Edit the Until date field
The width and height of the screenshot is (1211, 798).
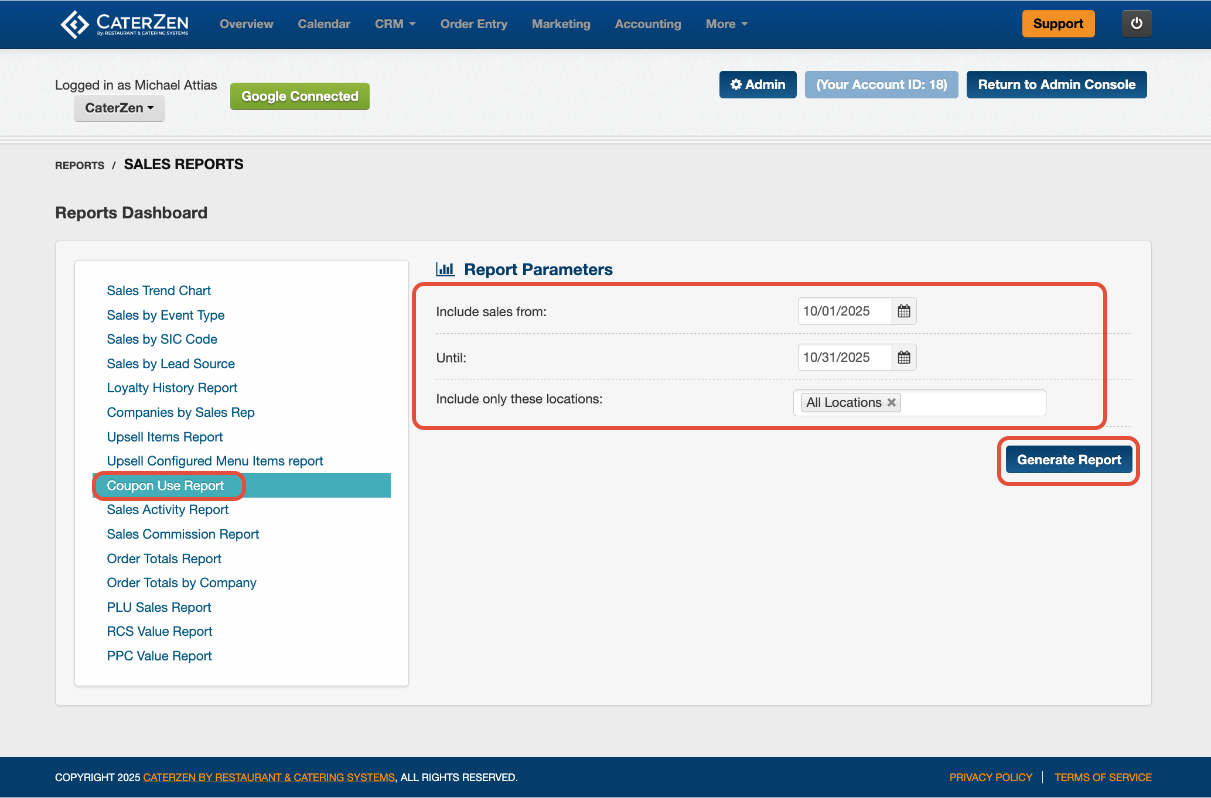845,357
